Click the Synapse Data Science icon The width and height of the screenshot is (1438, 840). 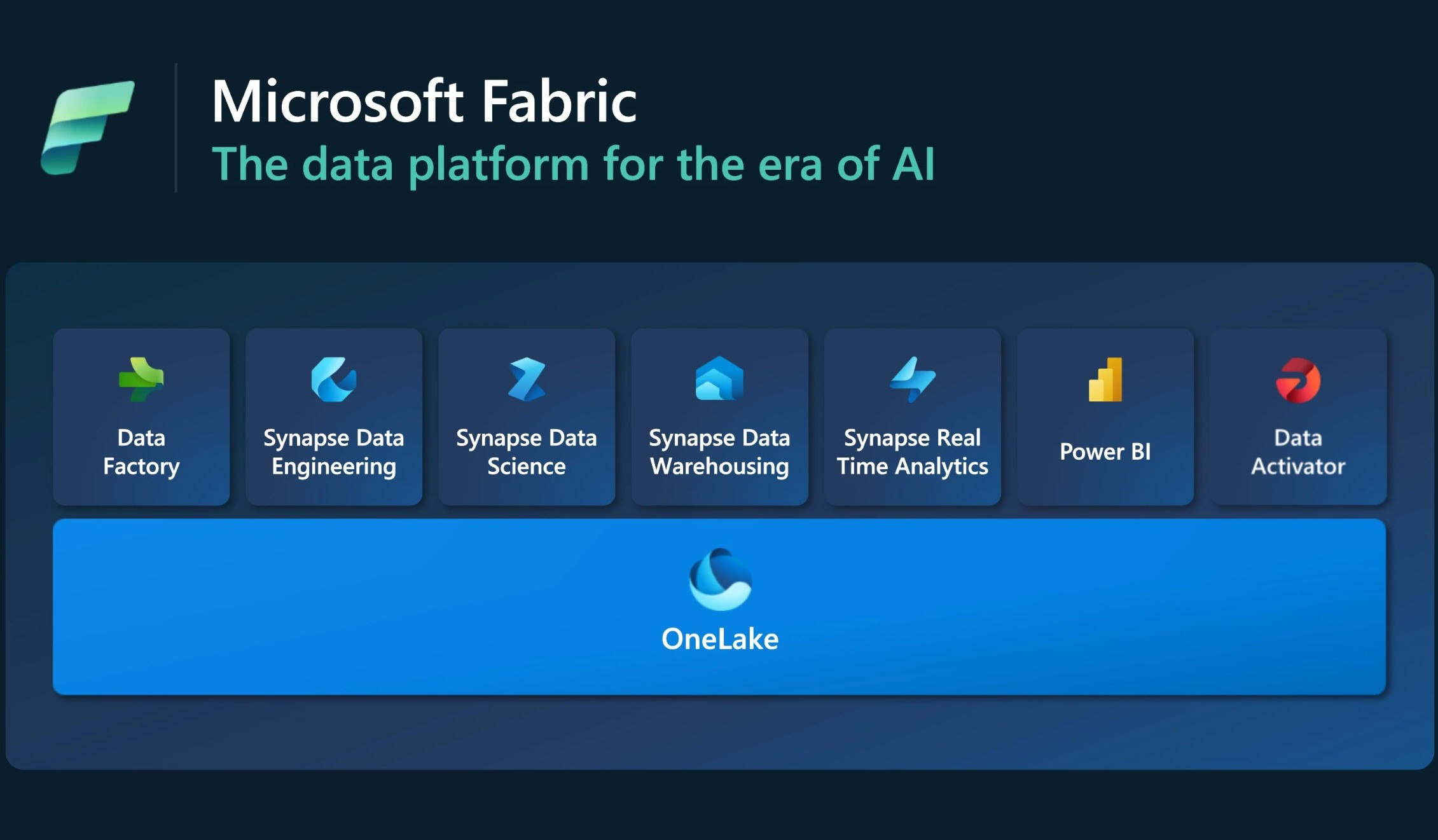pyautogui.click(x=527, y=380)
